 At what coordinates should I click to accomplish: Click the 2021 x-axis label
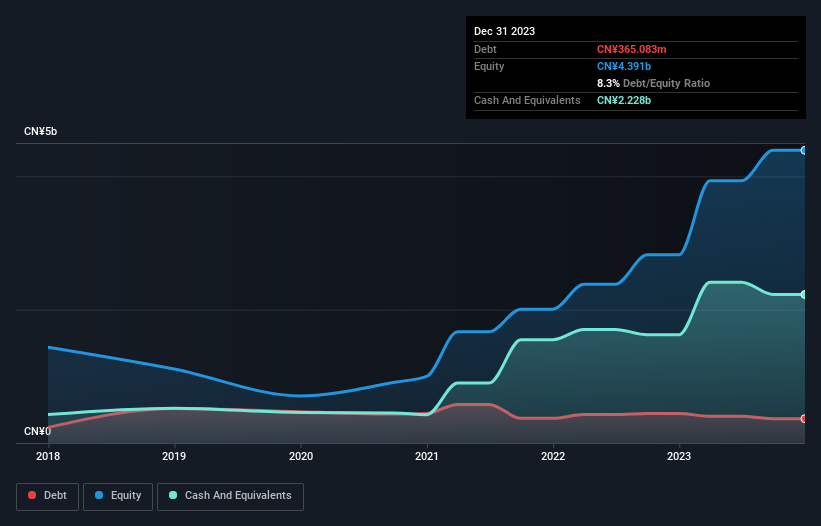pyautogui.click(x=427, y=456)
